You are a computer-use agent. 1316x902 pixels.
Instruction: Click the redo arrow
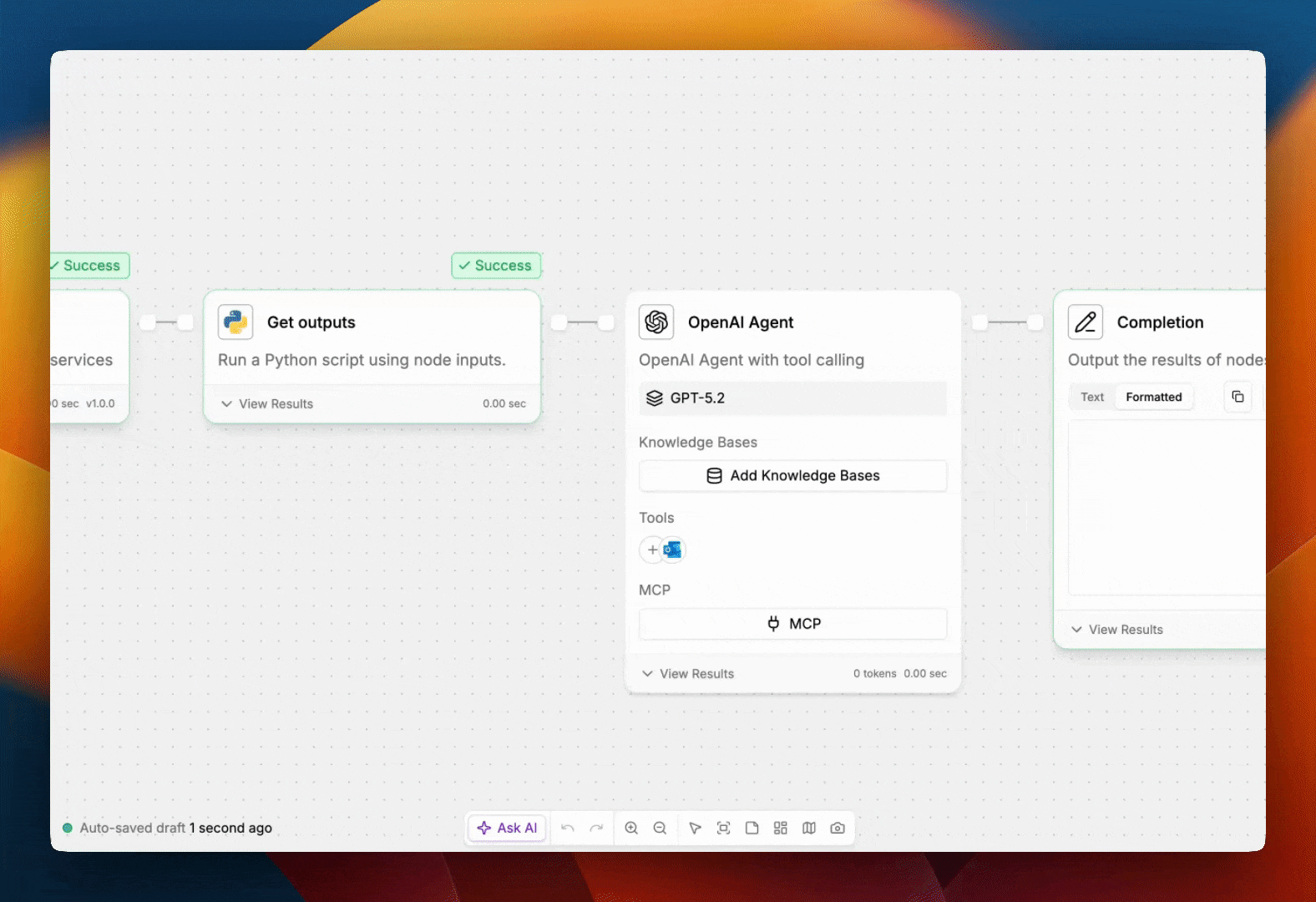(596, 828)
